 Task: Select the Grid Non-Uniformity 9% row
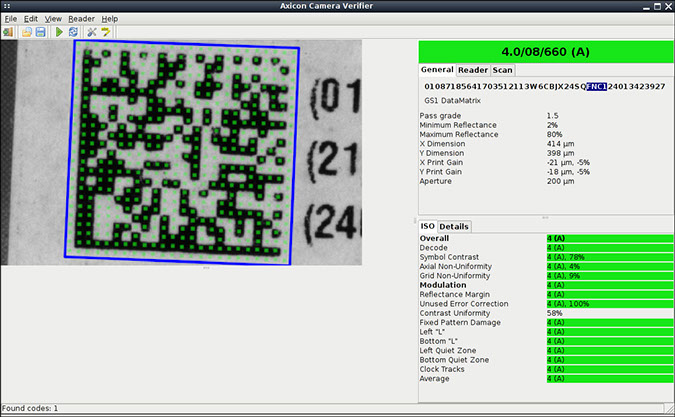coord(546,276)
